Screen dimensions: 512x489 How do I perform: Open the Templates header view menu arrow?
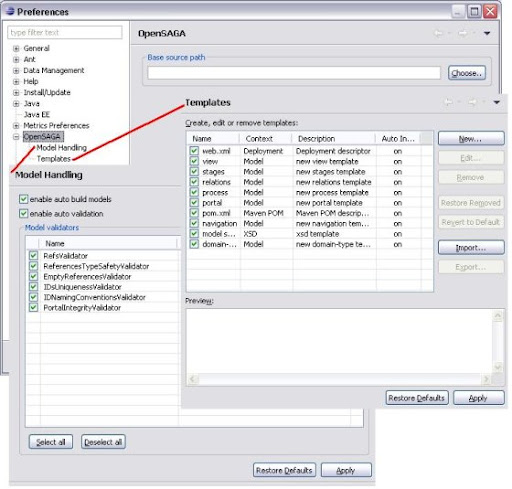497,102
